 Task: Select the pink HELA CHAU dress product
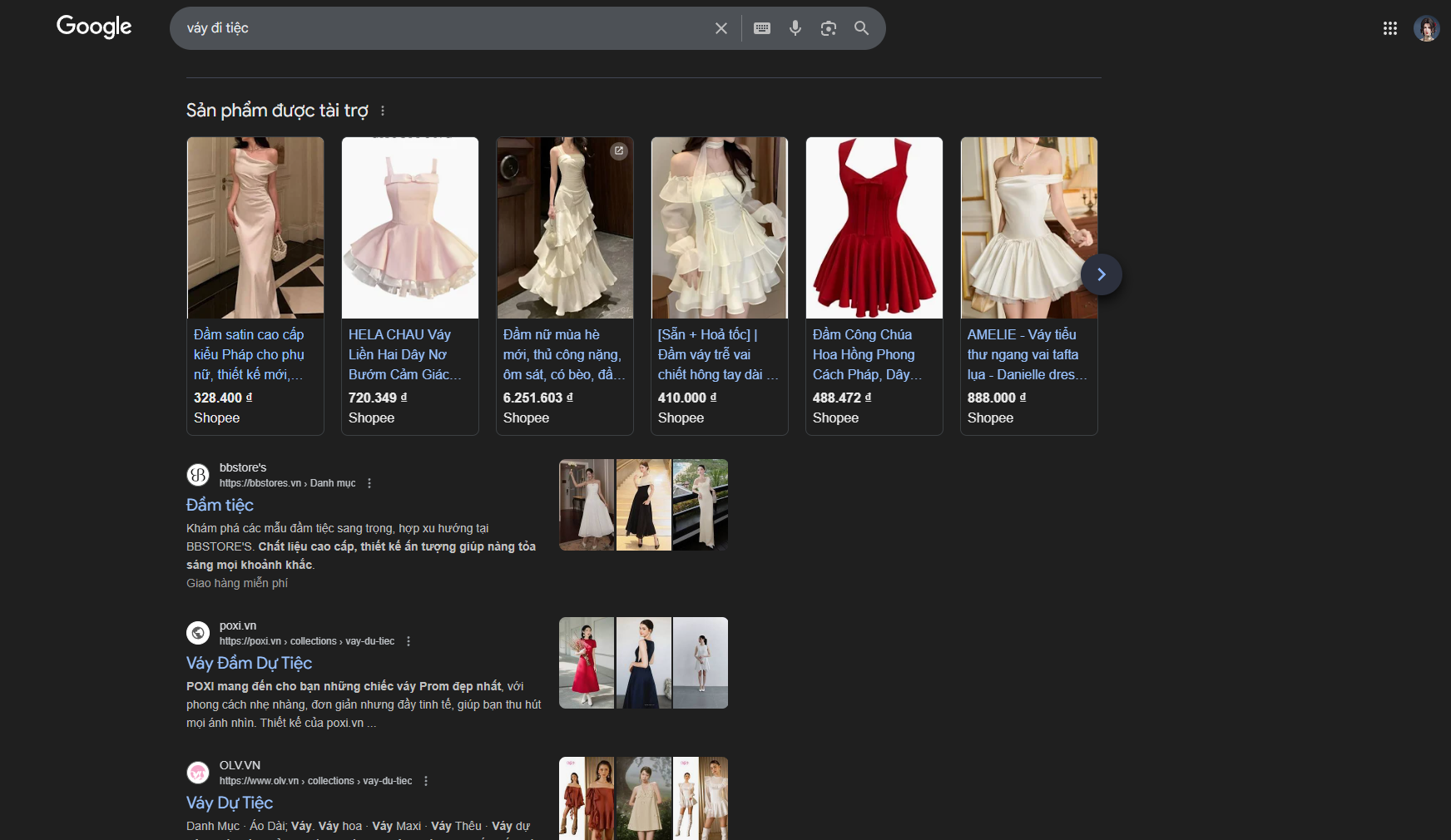click(x=409, y=228)
